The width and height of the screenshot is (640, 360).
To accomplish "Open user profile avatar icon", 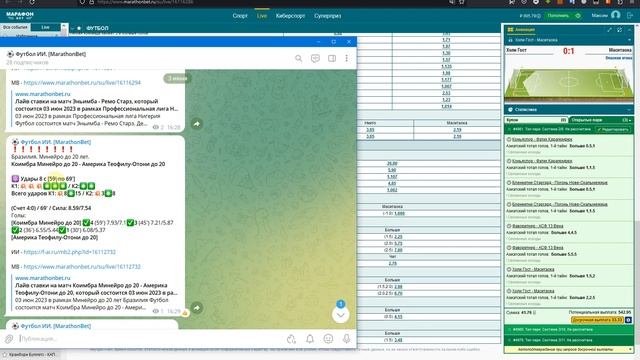I will pos(616,15).
